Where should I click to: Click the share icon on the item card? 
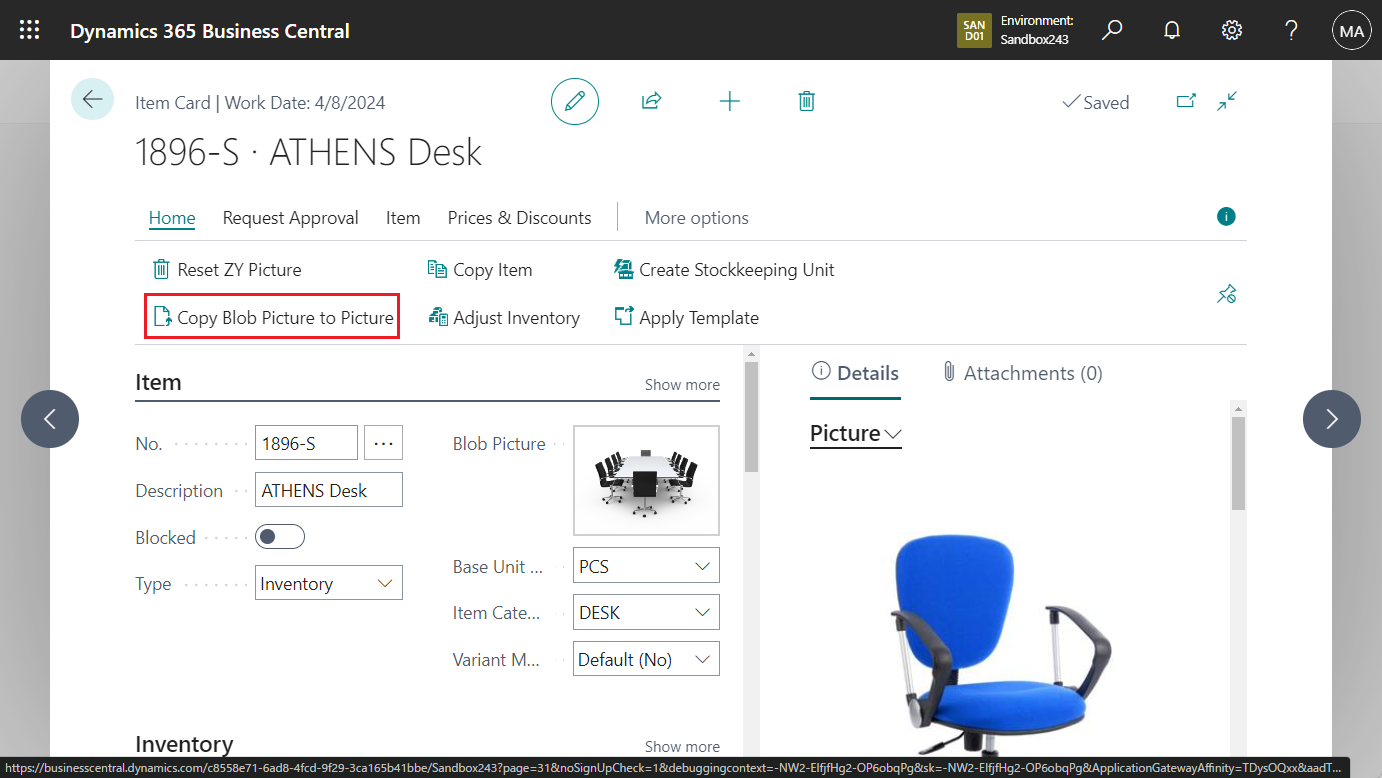tap(651, 101)
